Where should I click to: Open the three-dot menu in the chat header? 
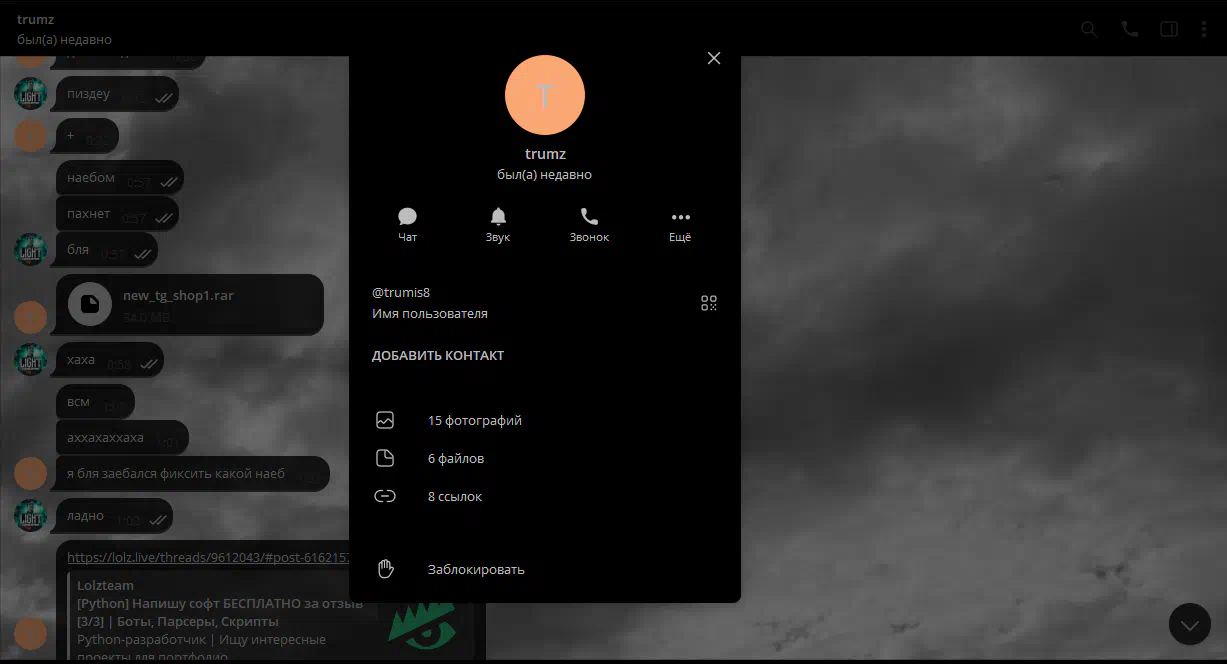pyautogui.click(x=1204, y=29)
